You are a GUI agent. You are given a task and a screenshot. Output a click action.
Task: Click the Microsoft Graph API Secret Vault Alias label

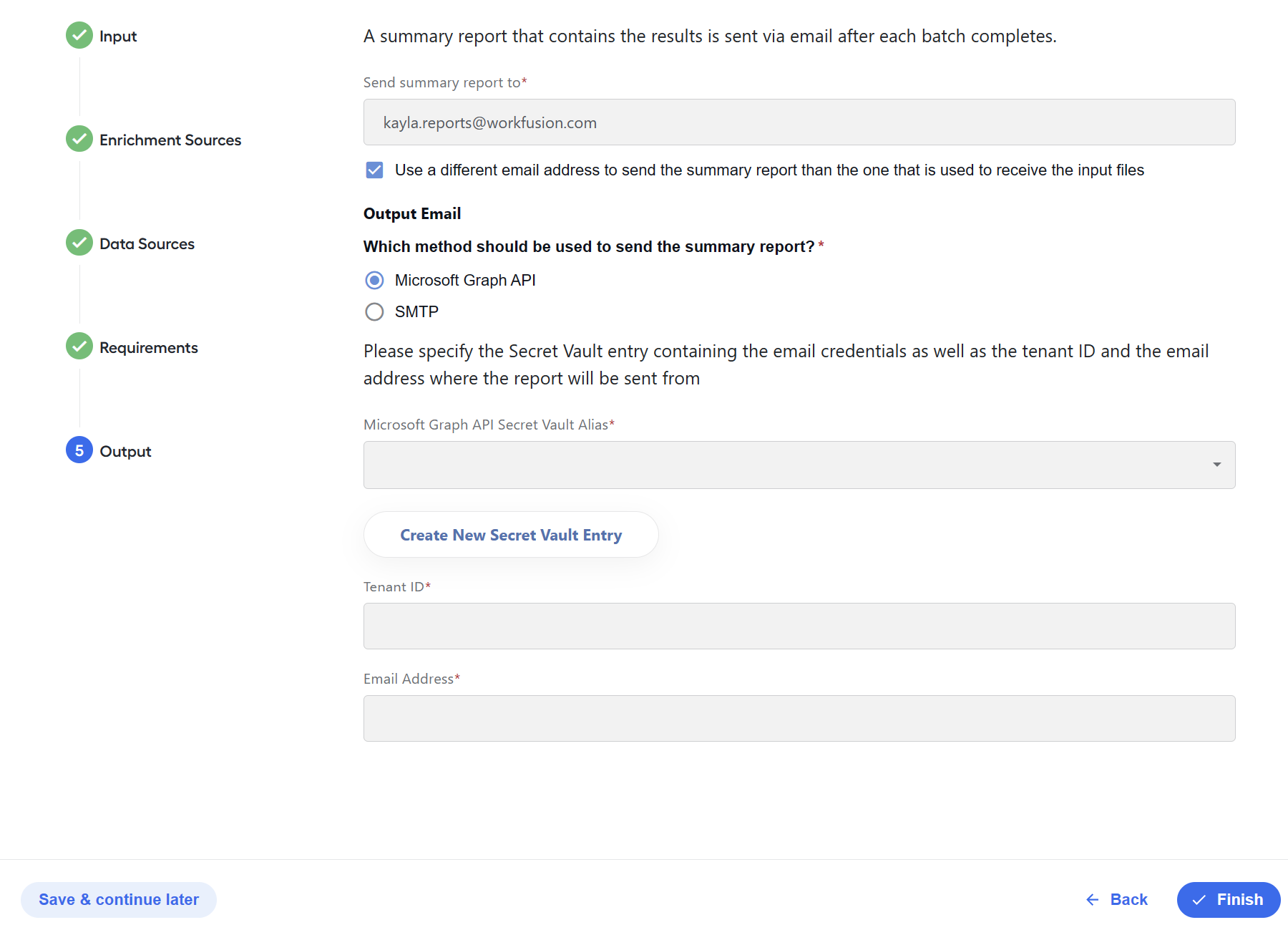click(x=489, y=425)
